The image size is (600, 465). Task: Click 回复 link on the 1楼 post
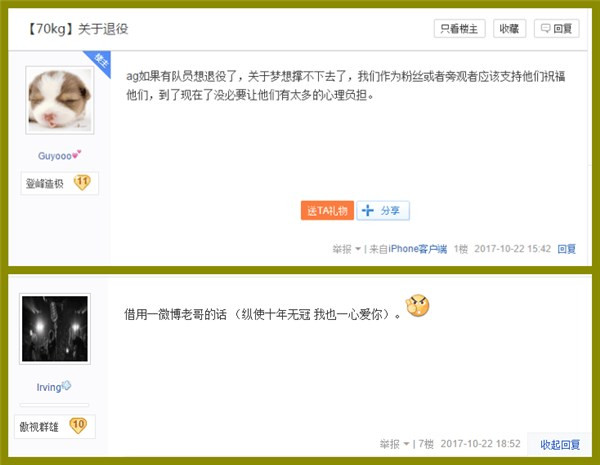pos(567,249)
